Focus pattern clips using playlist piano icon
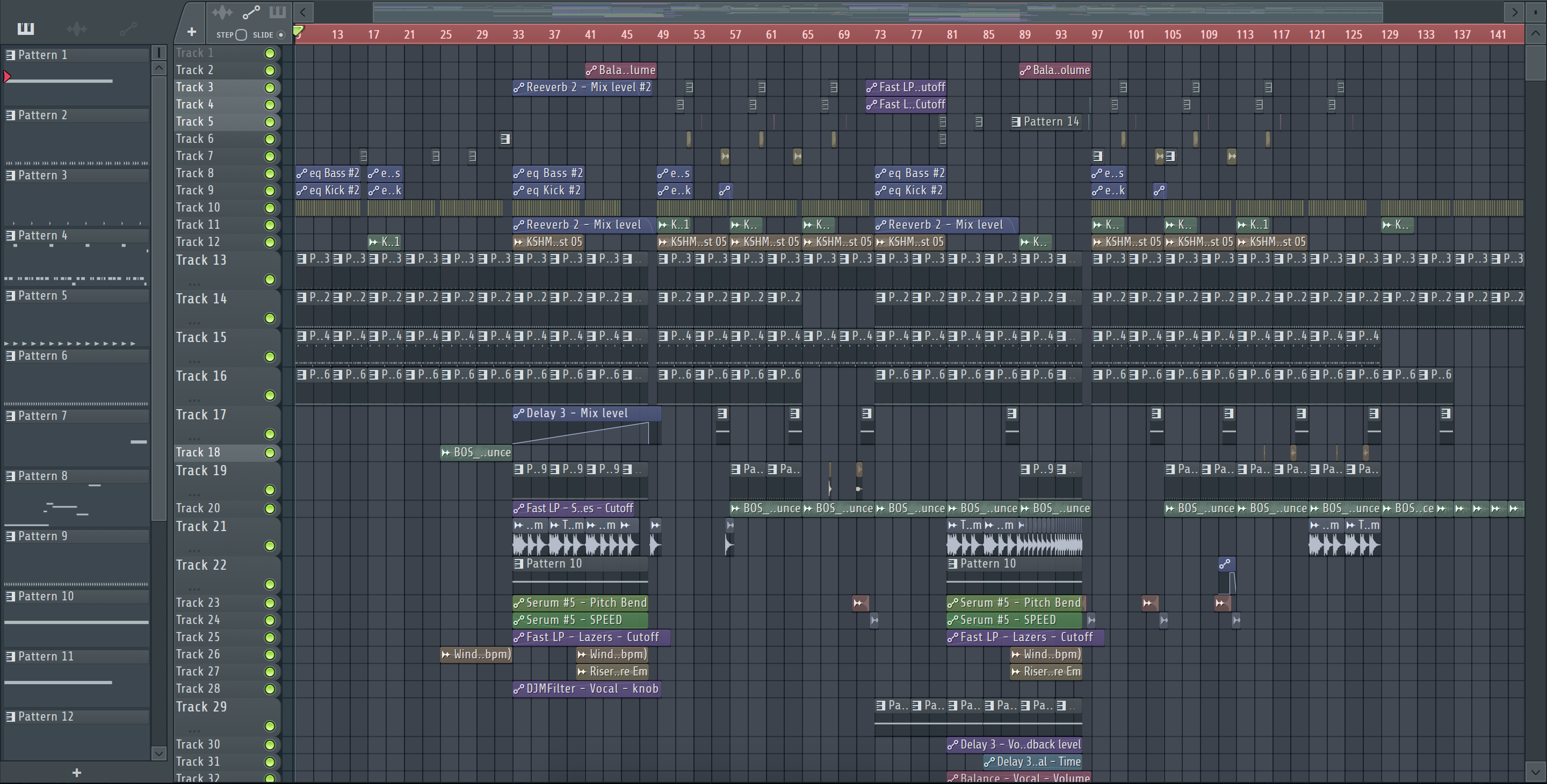 [278, 12]
